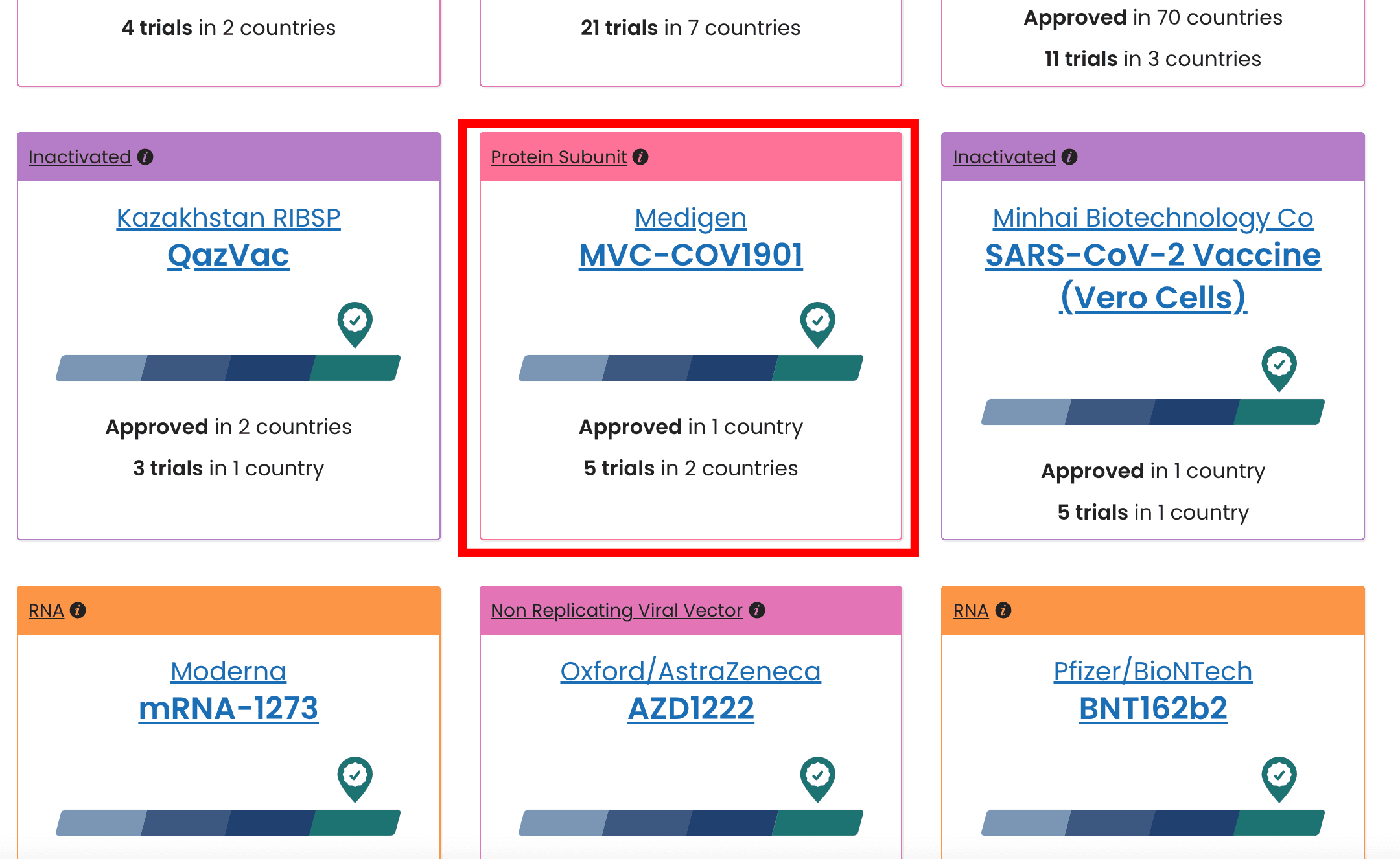This screenshot has height=859, width=1400.
Task: Click the Minhai vaccine progress bar
Action: tap(1153, 412)
